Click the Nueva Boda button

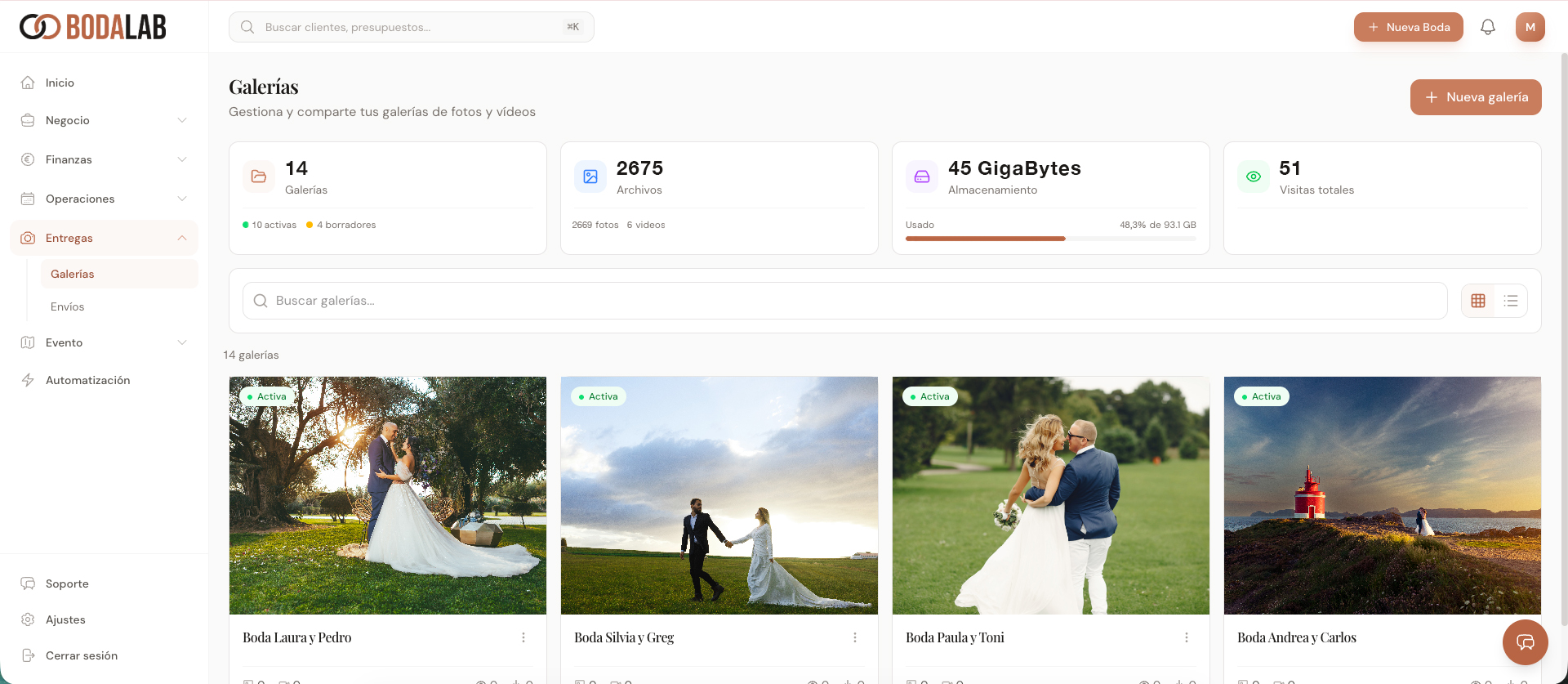pos(1408,27)
